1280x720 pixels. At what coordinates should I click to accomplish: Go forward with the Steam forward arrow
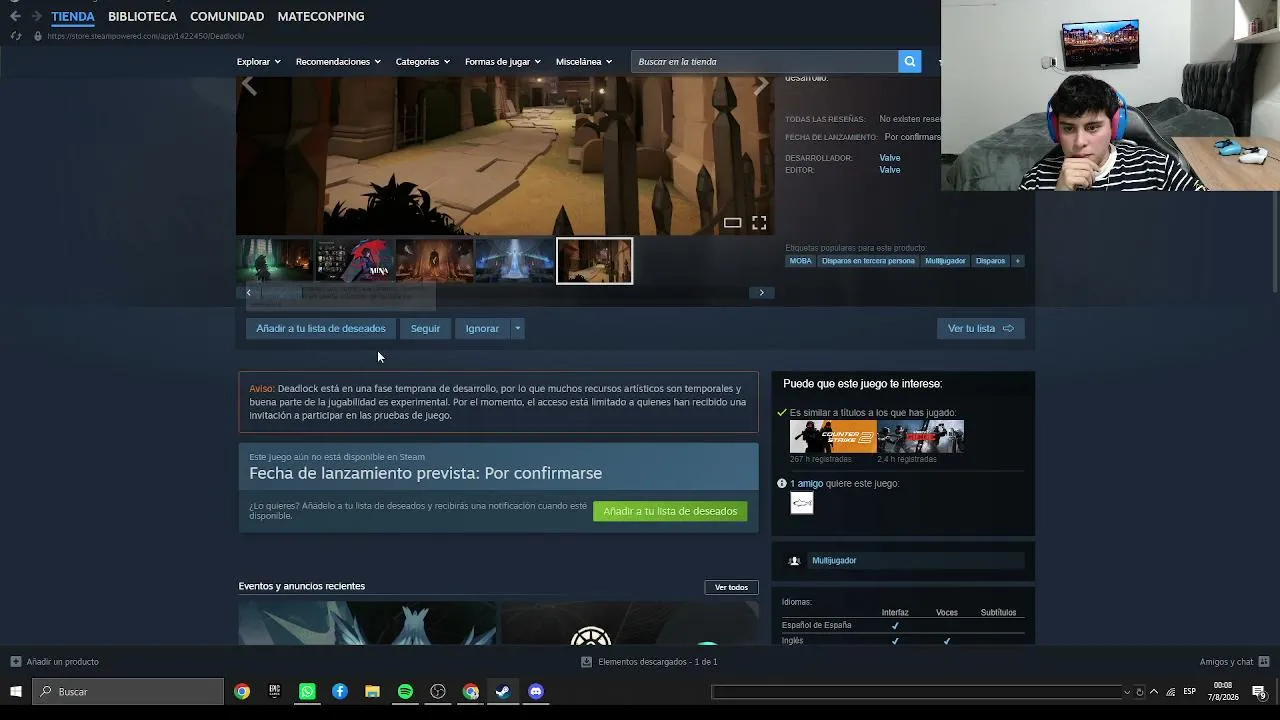pyautogui.click(x=37, y=16)
